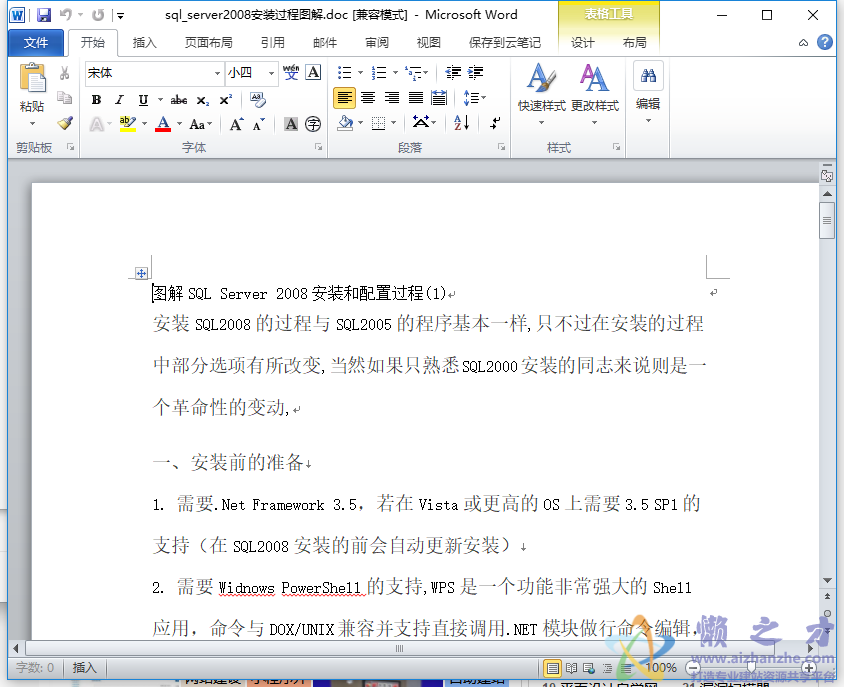Expand the font color dropdown arrow
This screenshot has height=687, width=844.
(177, 124)
